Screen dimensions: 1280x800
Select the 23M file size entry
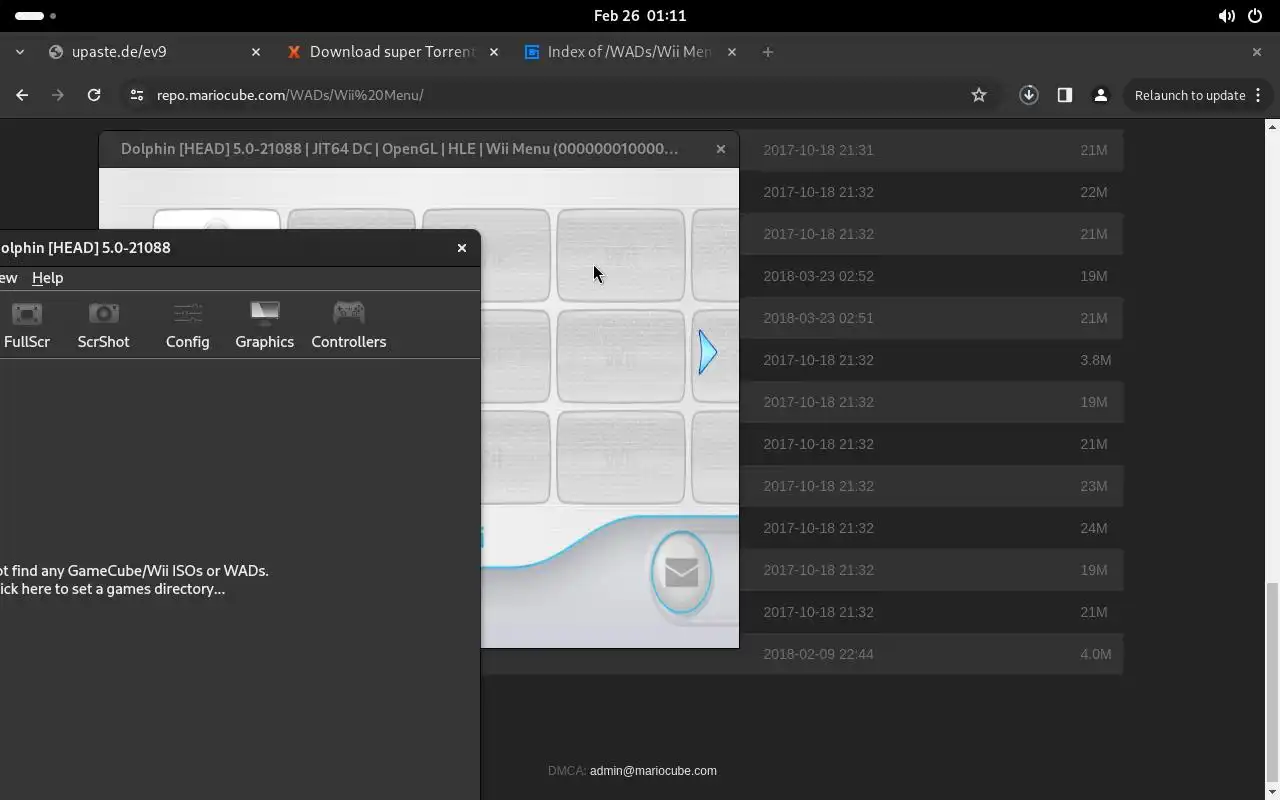[1094, 486]
